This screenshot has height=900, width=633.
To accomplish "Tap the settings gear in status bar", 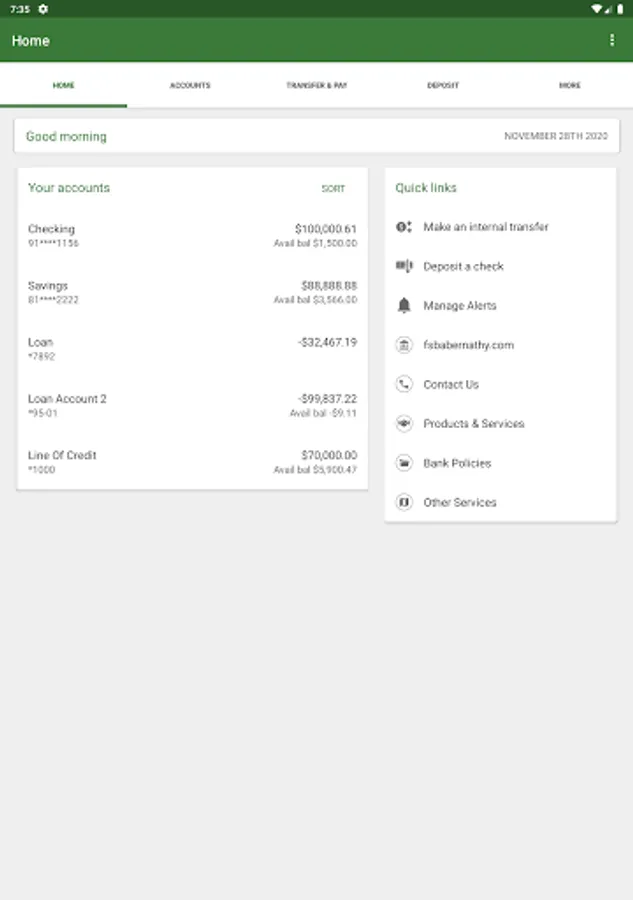I will pyautogui.click(x=43, y=8).
